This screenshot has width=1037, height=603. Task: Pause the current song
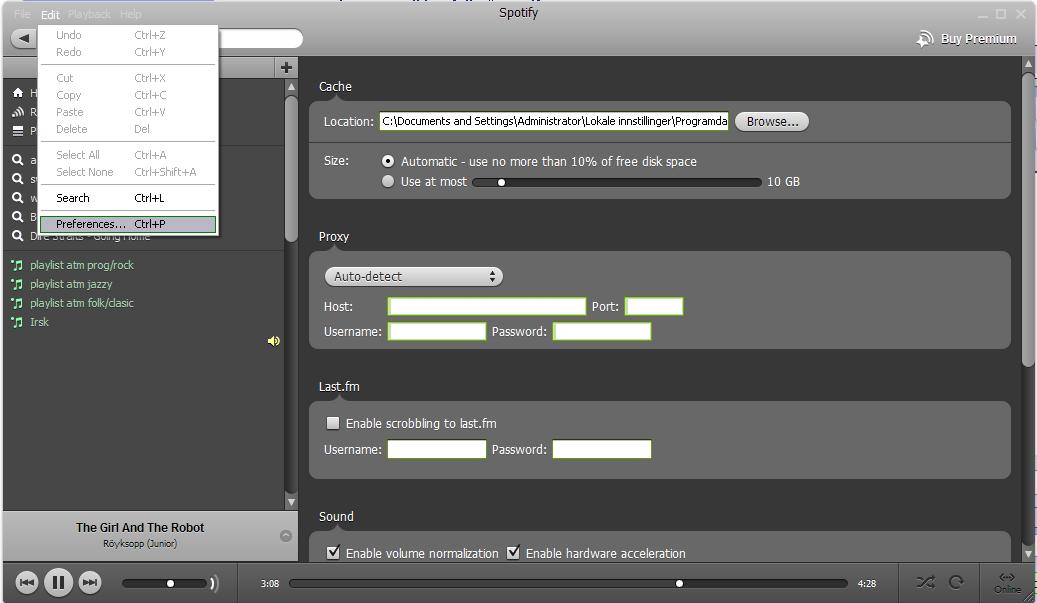tap(58, 583)
